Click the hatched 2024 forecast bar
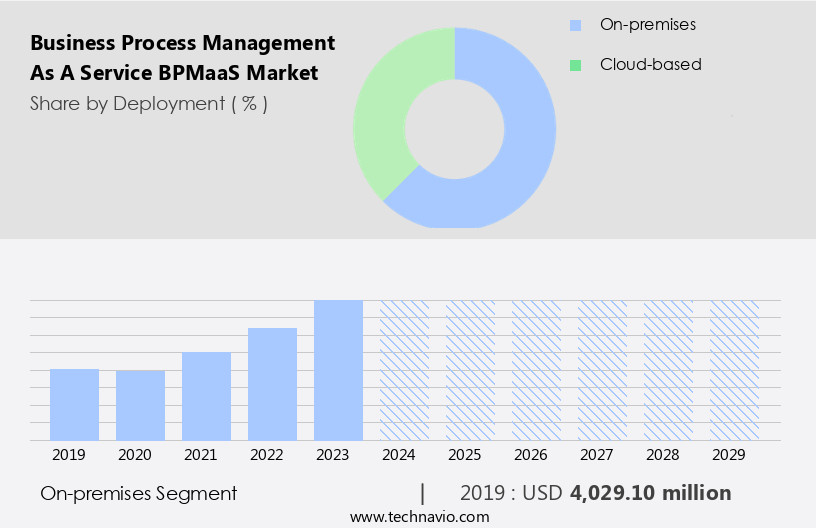 404,370
